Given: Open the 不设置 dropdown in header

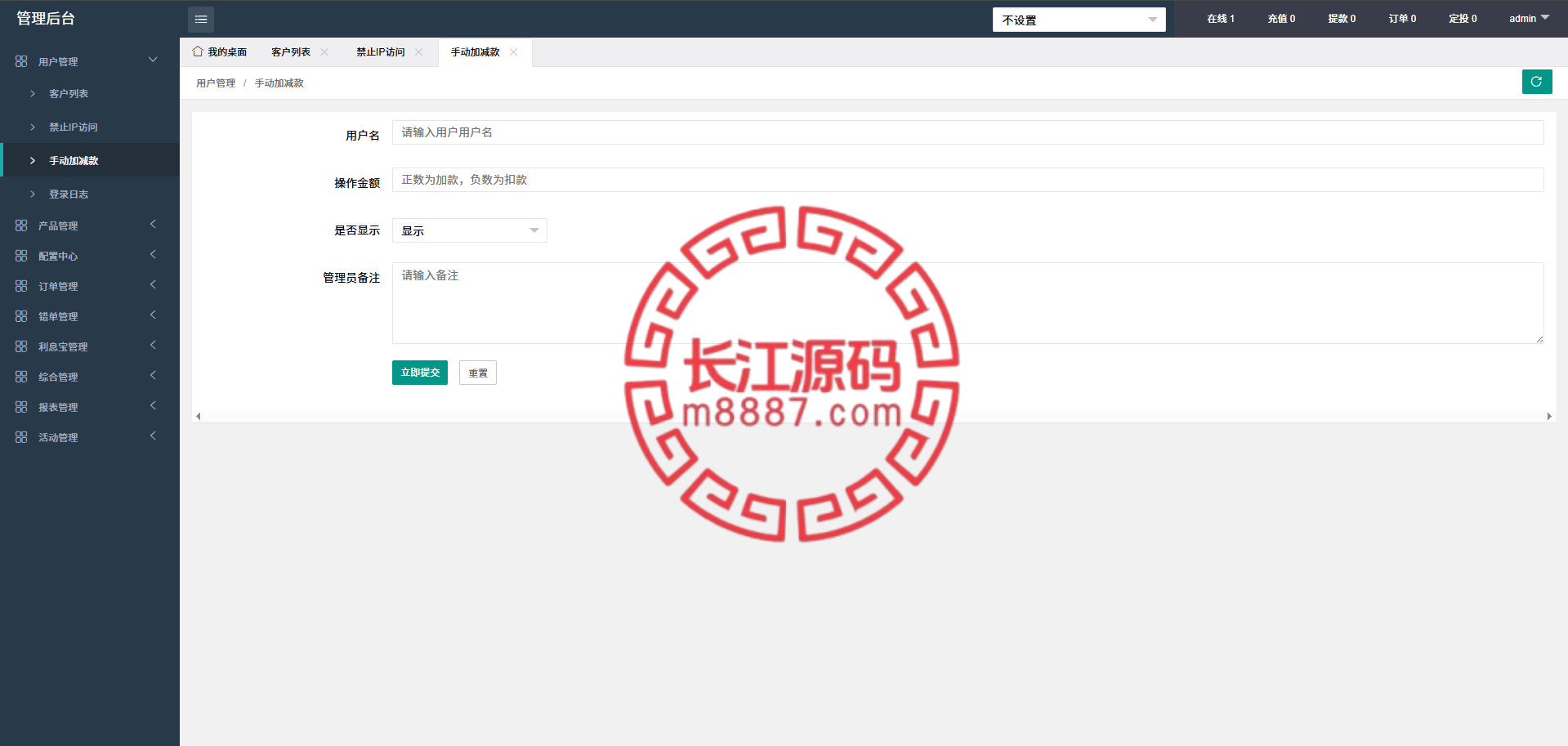Looking at the screenshot, I should pyautogui.click(x=1079, y=20).
